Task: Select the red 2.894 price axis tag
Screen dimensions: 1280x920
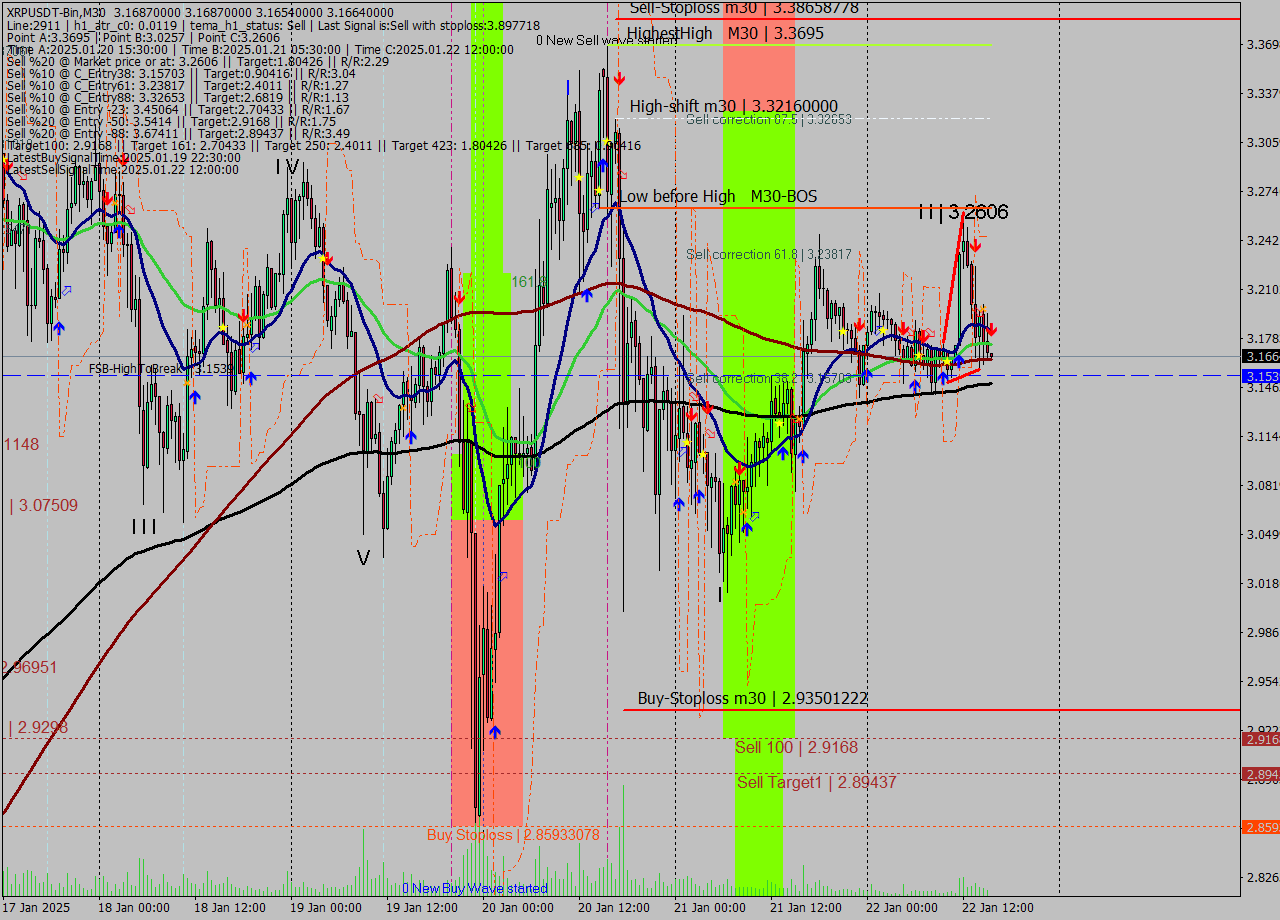Action: (1261, 774)
